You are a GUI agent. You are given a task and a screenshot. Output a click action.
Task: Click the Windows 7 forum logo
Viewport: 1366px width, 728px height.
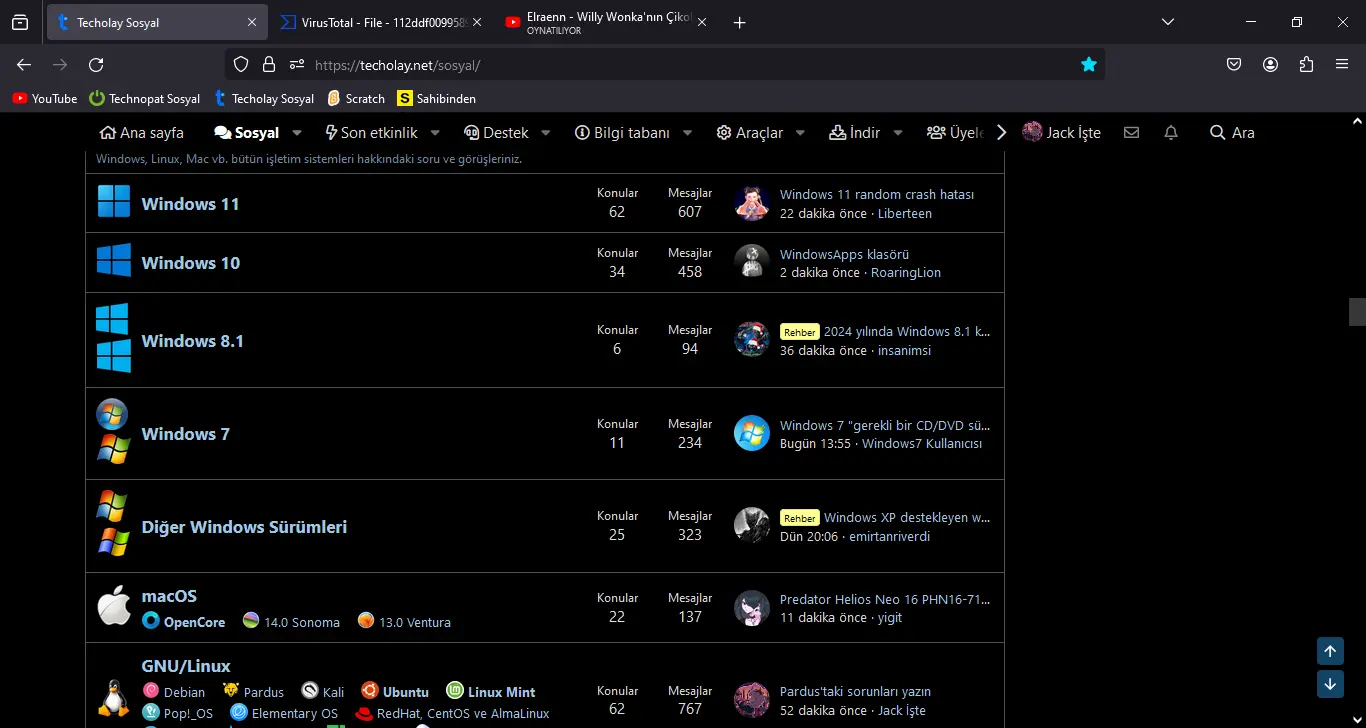coord(113,432)
